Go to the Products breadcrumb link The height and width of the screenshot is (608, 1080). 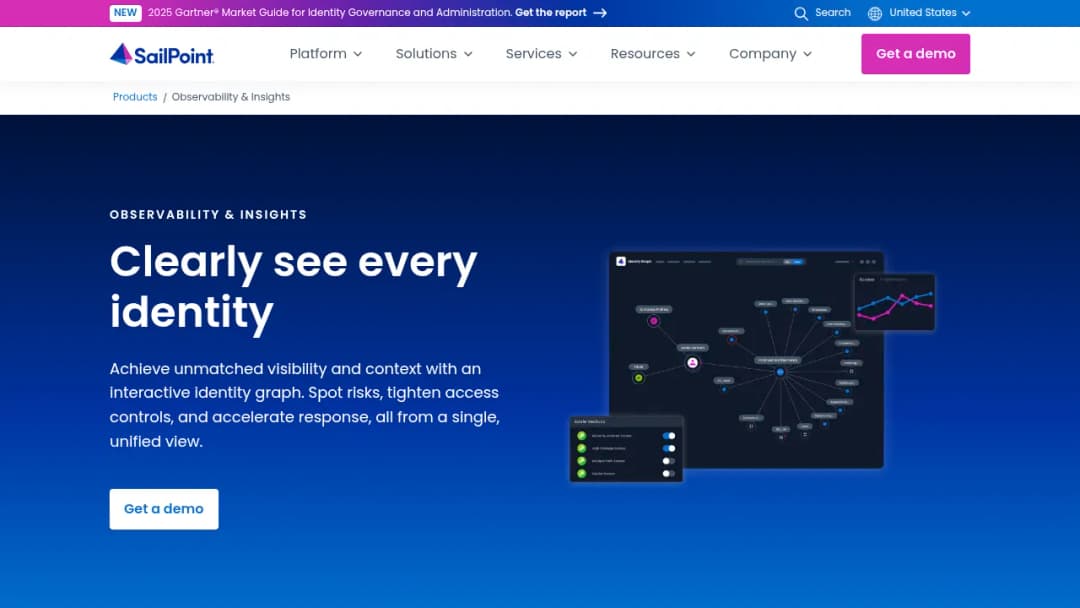pos(135,97)
